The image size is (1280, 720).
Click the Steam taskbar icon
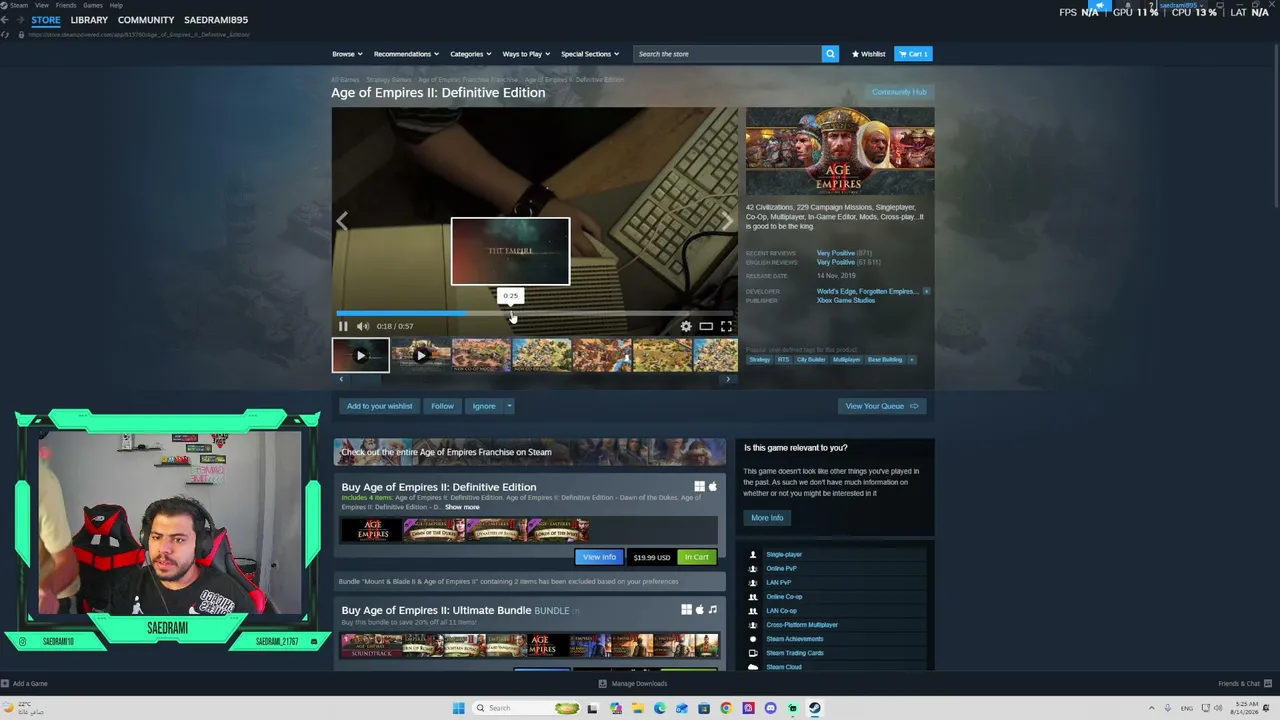[x=815, y=708]
